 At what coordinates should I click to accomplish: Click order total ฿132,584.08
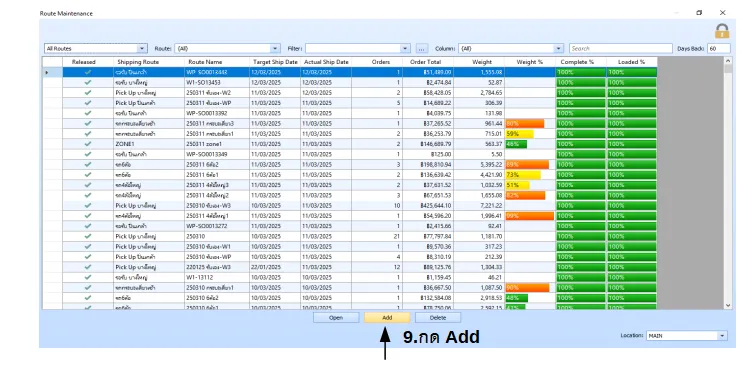437,298
